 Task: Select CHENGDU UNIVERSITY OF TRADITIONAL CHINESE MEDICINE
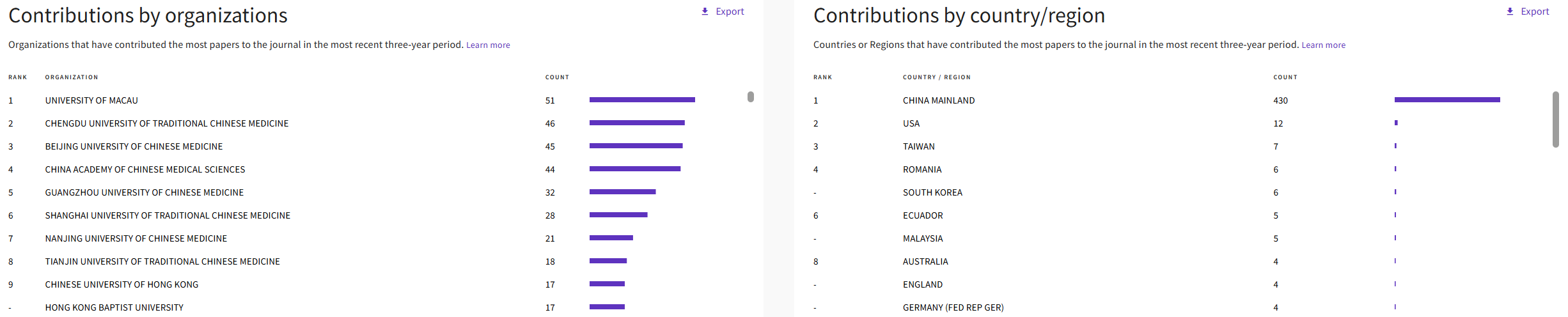pyautogui.click(x=167, y=123)
